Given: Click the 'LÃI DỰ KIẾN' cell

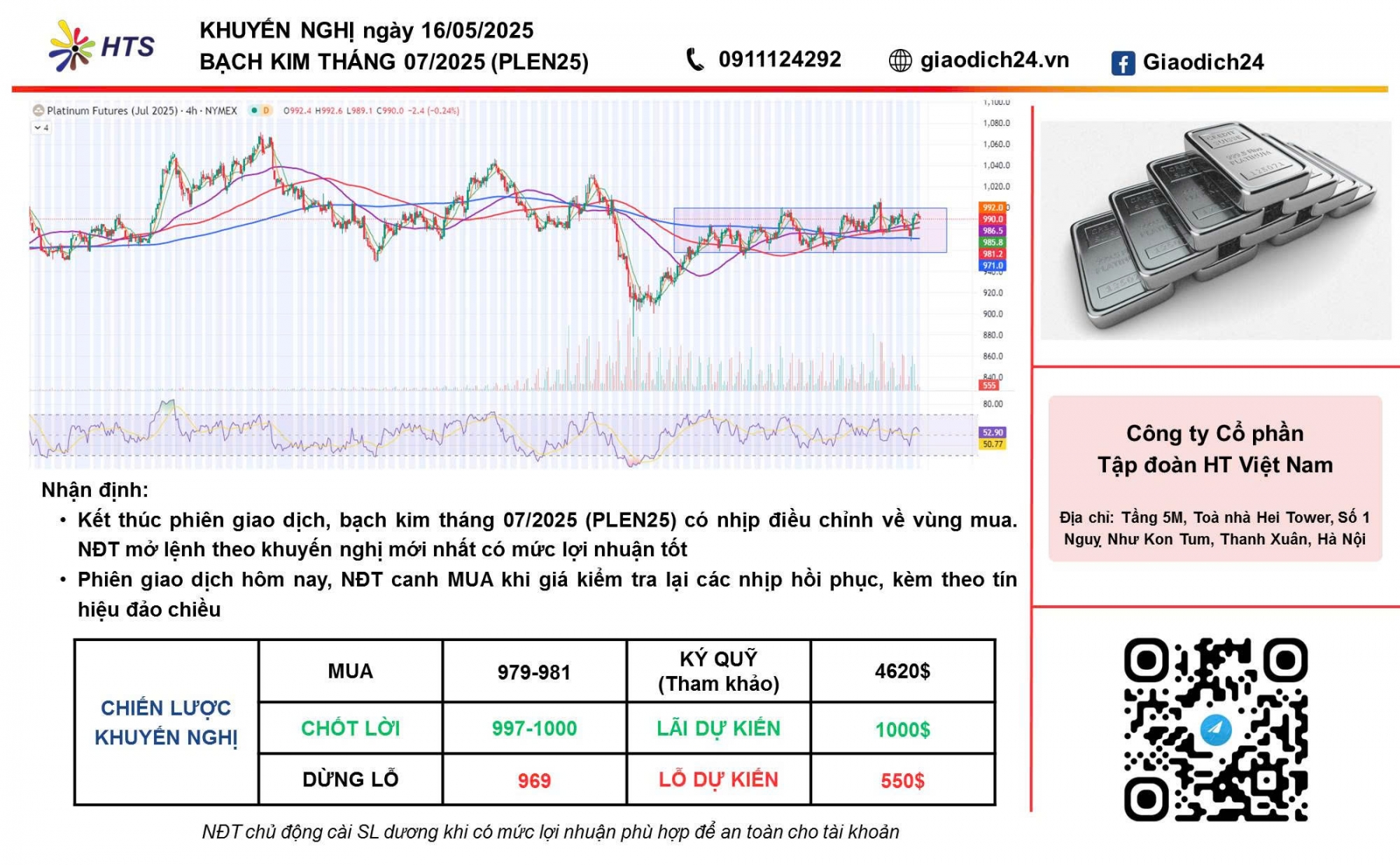Looking at the screenshot, I should point(719,729).
